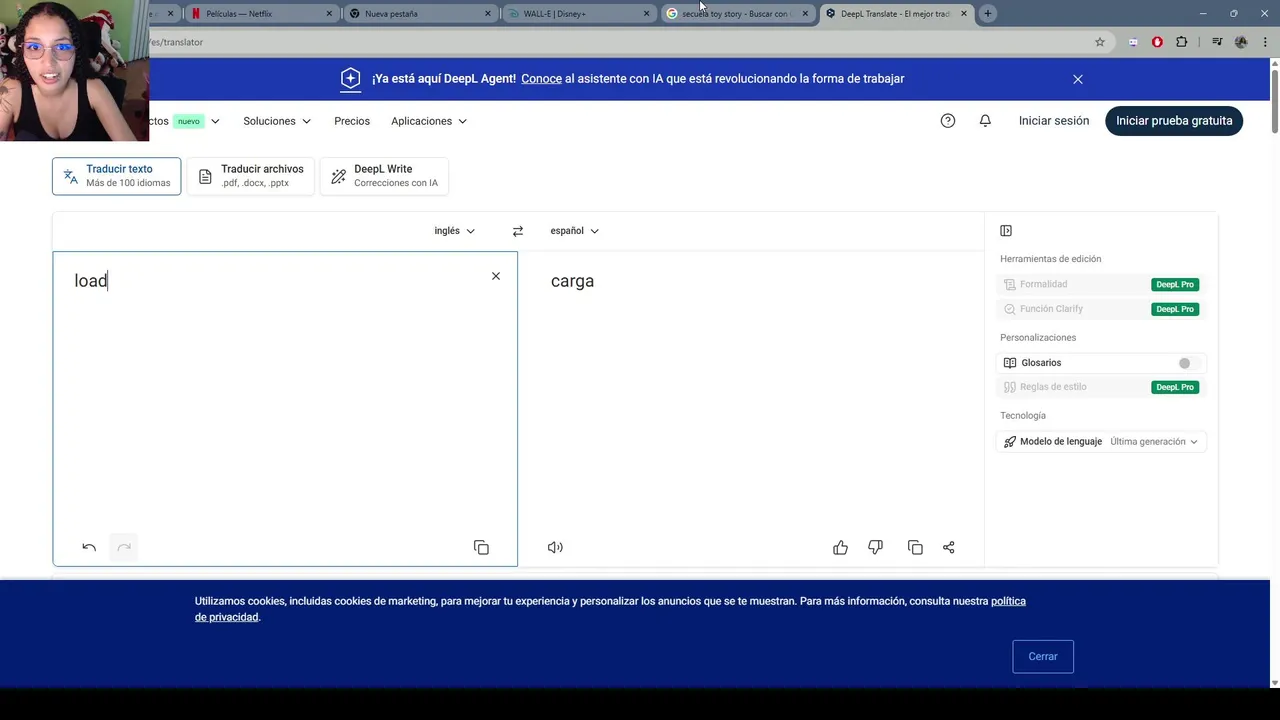
Task: Open the Chrome extensions puzzle icon
Action: [x=1182, y=42]
